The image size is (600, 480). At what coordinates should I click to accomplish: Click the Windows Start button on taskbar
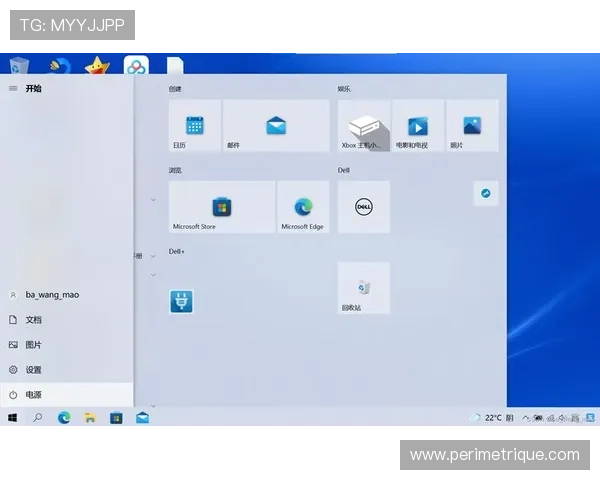point(13,418)
